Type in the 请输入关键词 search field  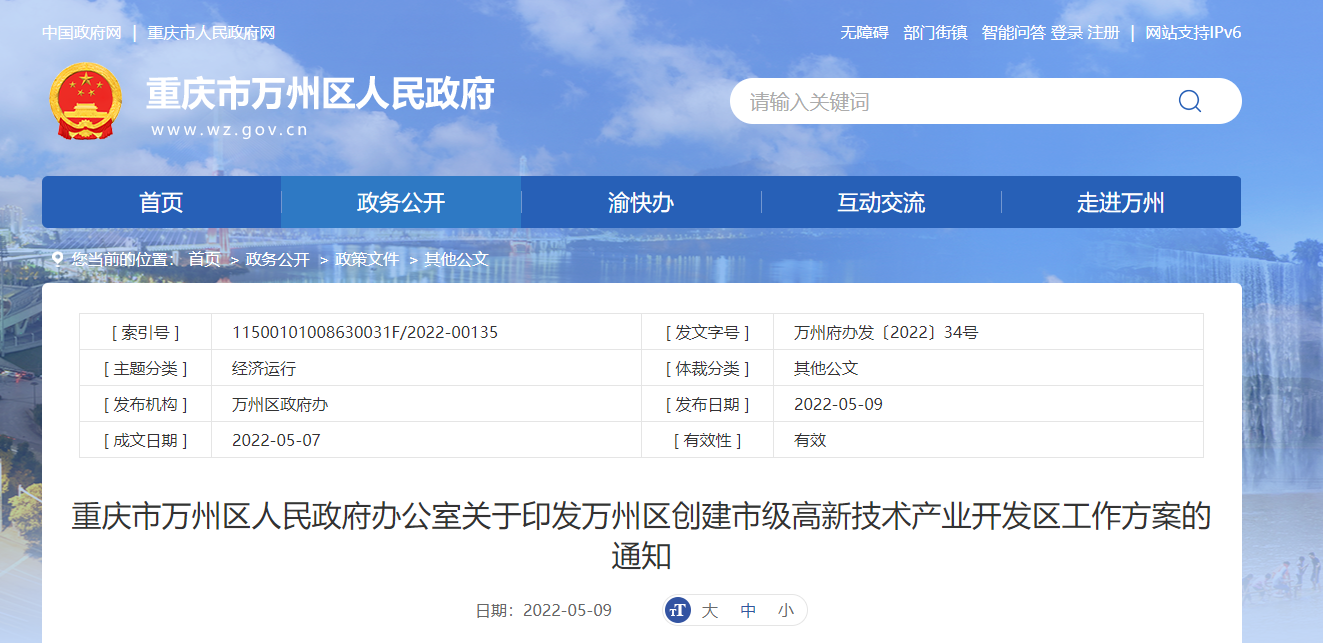(950, 101)
